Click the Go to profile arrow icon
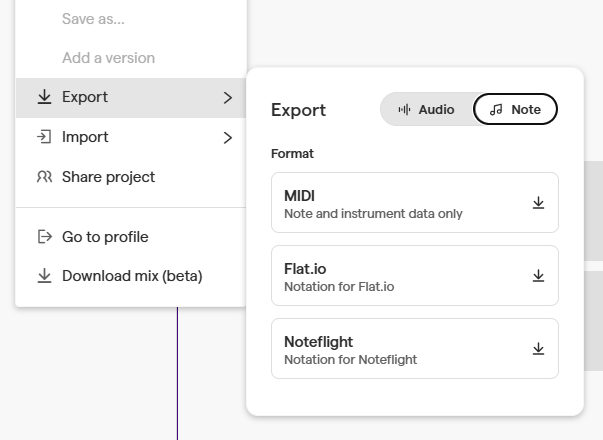The height and width of the screenshot is (440, 603). [x=44, y=237]
